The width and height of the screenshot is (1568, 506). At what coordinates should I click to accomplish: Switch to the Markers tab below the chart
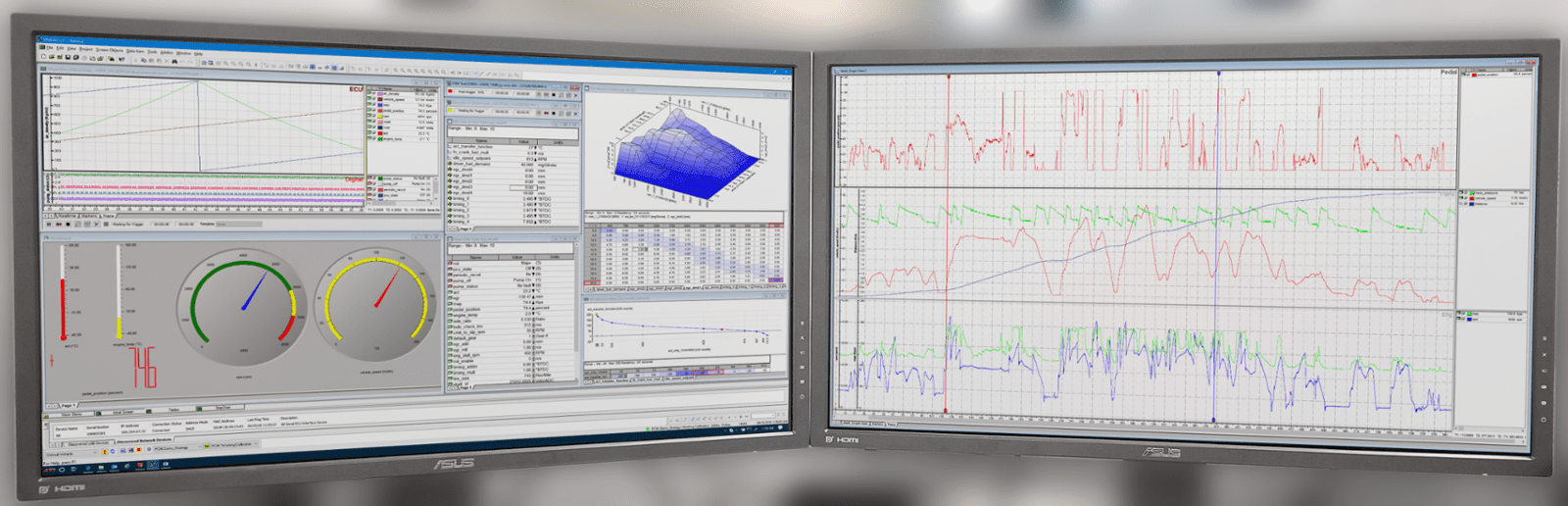click(x=89, y=216)
